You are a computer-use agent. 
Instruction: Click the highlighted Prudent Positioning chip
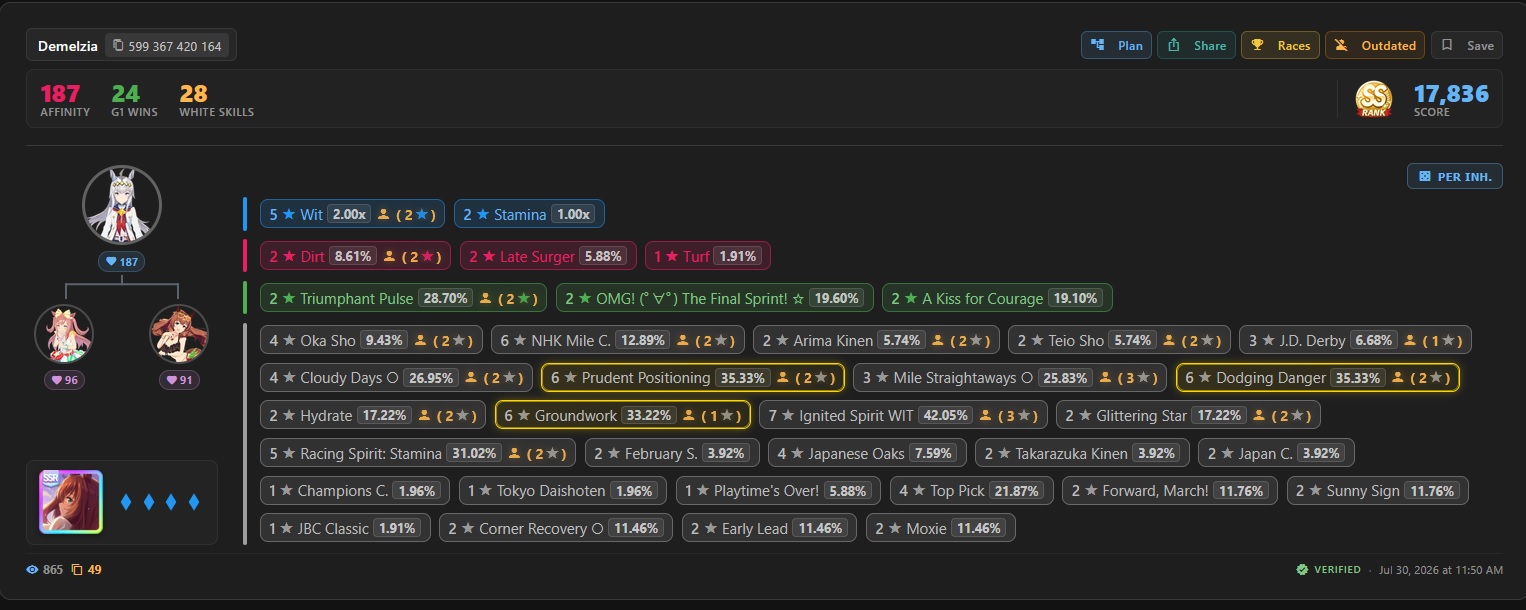click(693, 377)
